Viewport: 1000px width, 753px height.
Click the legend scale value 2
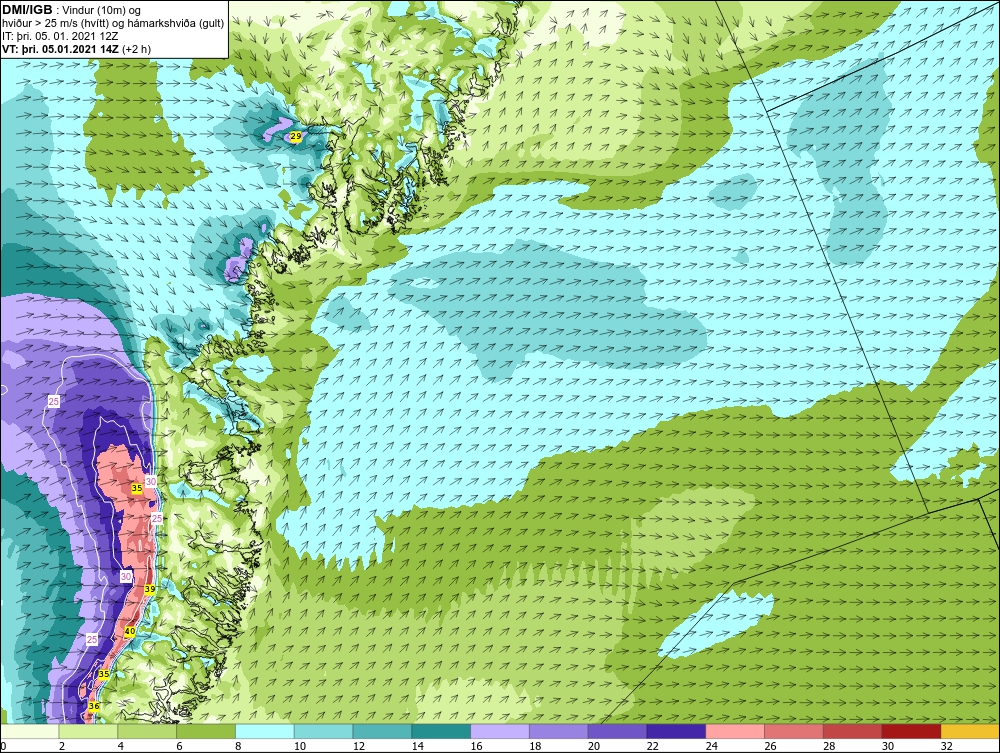(x=62, y=746)
